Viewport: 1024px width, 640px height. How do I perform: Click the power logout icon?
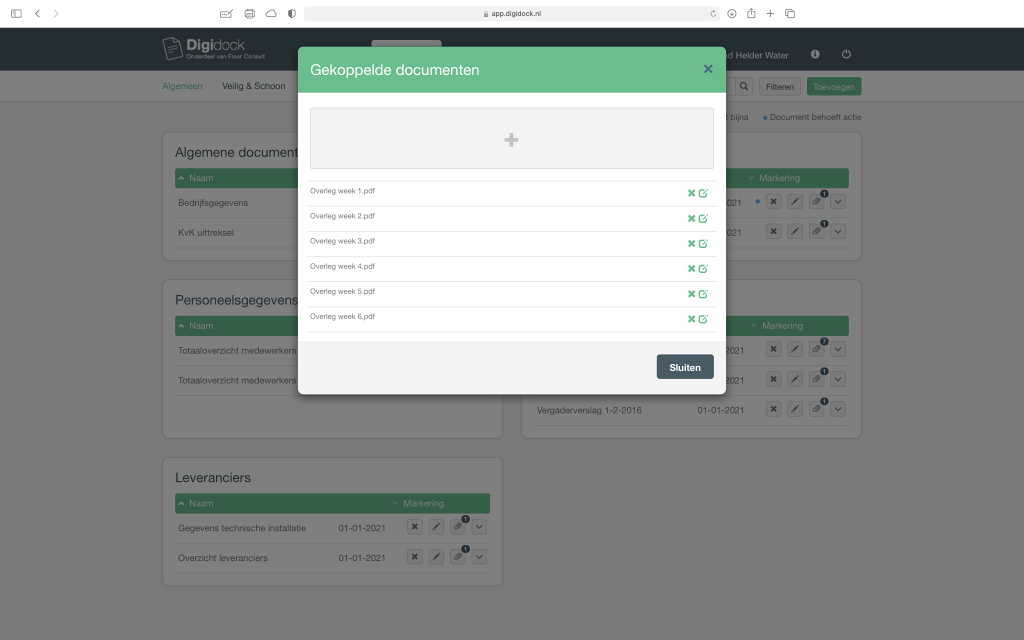click(x=846, y=55)
